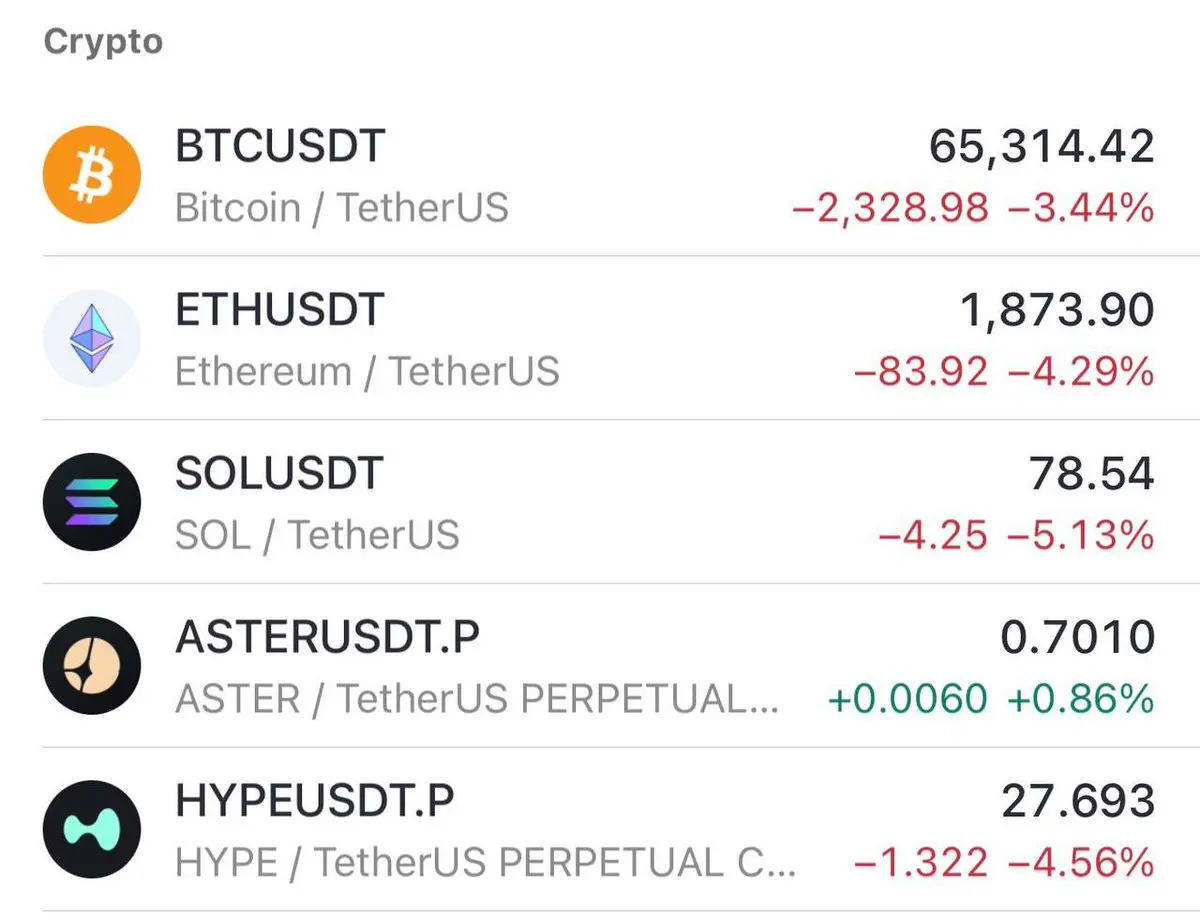
Task: Open the HYPEUSDT.P perpetual symbol
Action: pyautogui.click(x=315, y=800)
